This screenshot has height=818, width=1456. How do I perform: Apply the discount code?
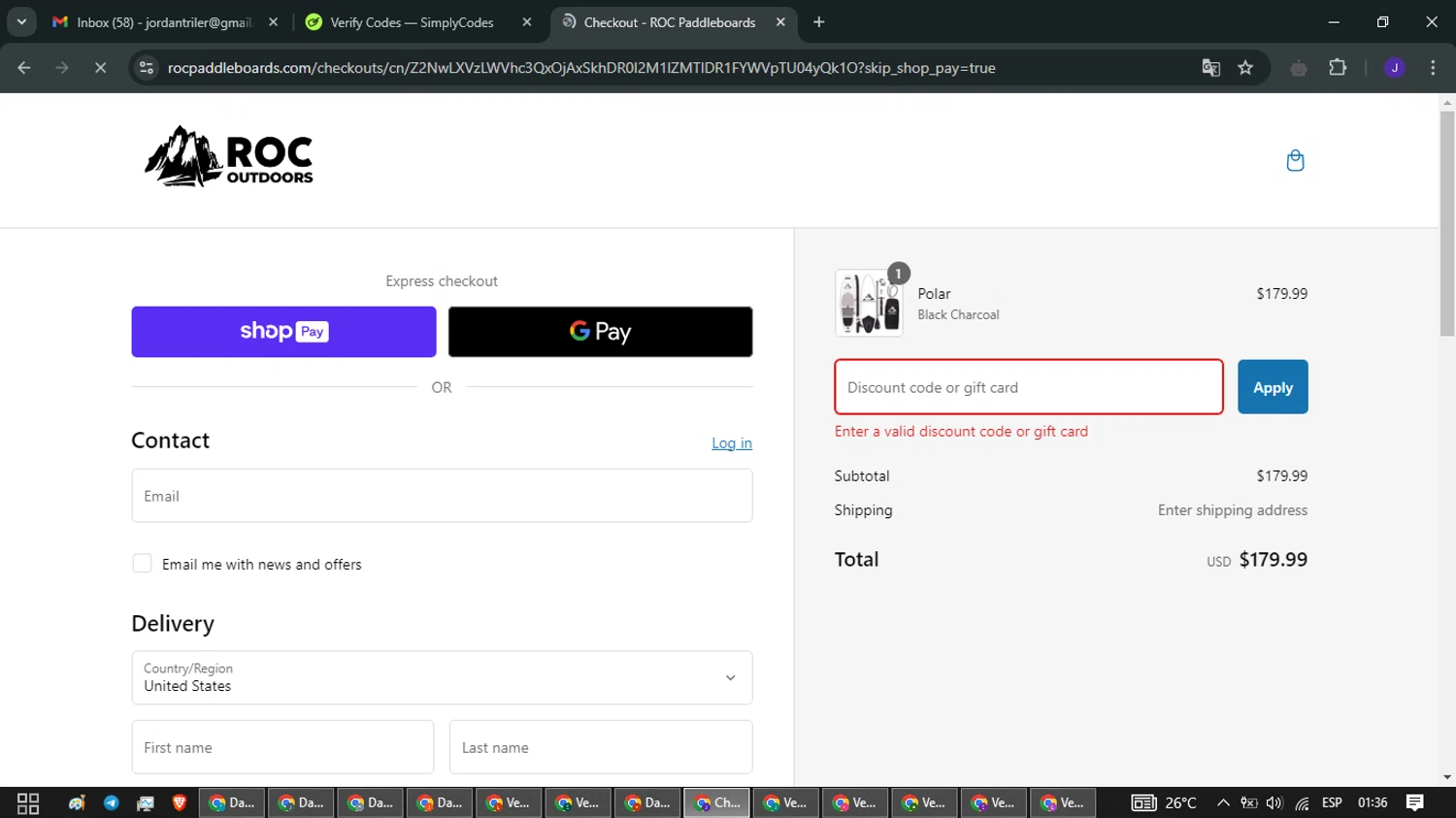pyautogui.click(x=1273, y=387)
